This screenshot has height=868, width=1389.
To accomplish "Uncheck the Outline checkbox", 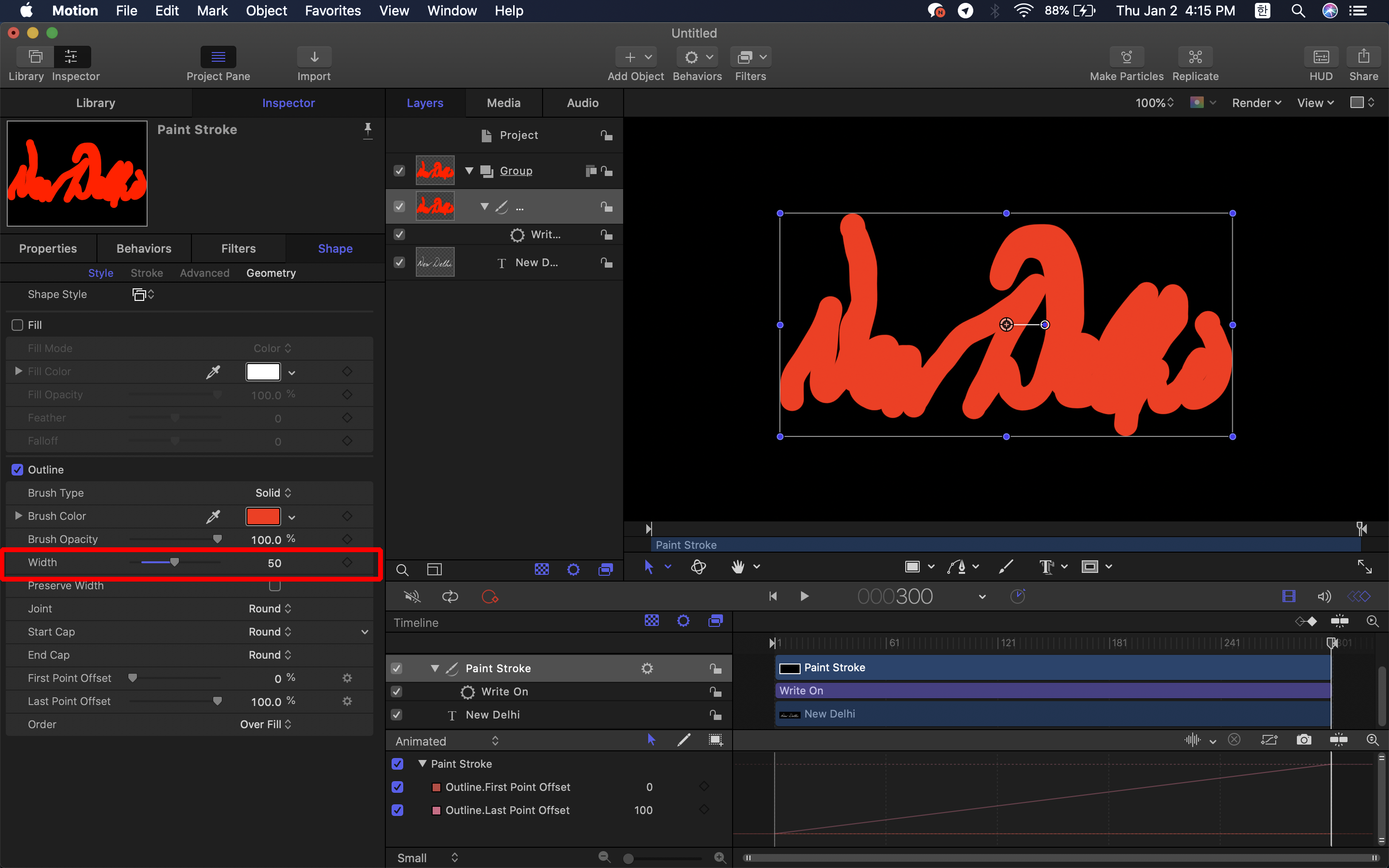I will tap(18, 470).
